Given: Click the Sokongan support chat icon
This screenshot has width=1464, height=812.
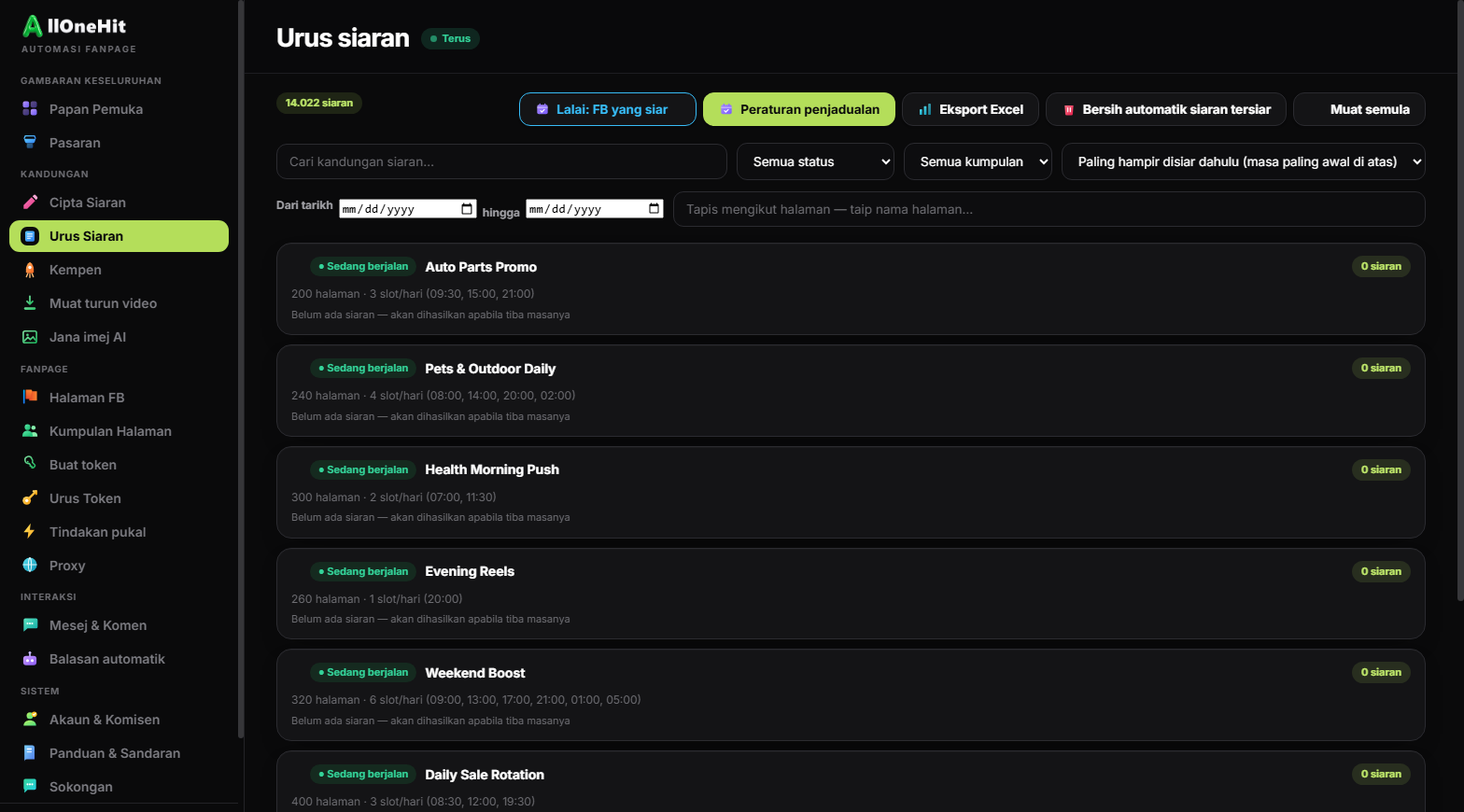Looking at the screenshot, I should tap(30, 787).
